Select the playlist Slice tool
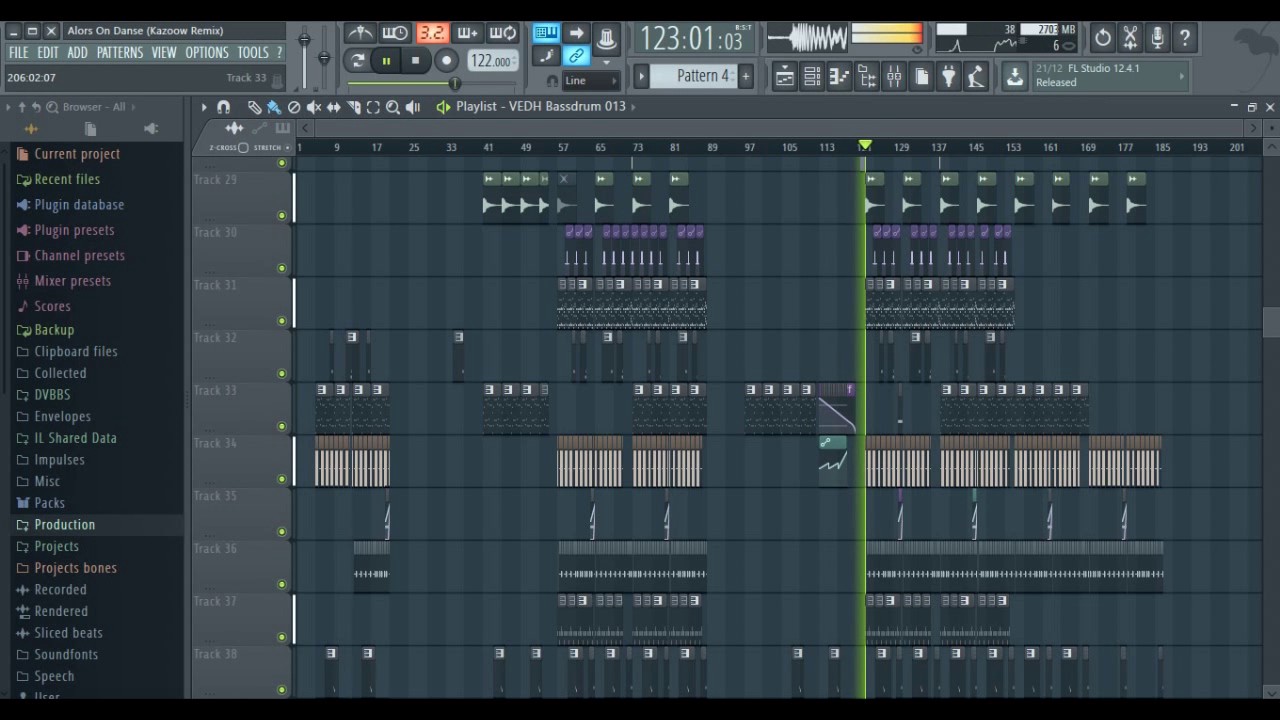This screenshot has width=1280, height=720. 354,107
